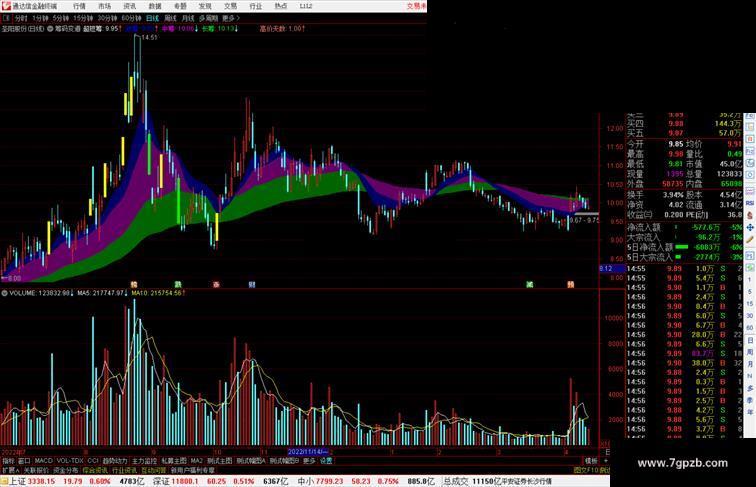The width and height of the screenshot is (756, 487).
Task: Select the MA2 indicator tab
Action: [196, 461]
